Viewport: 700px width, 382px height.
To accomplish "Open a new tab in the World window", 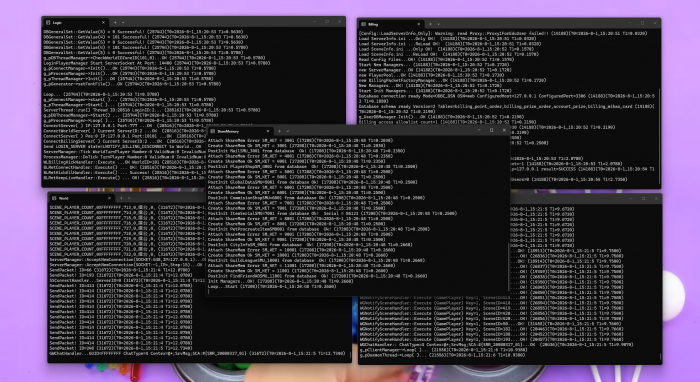I will (121, 198).
